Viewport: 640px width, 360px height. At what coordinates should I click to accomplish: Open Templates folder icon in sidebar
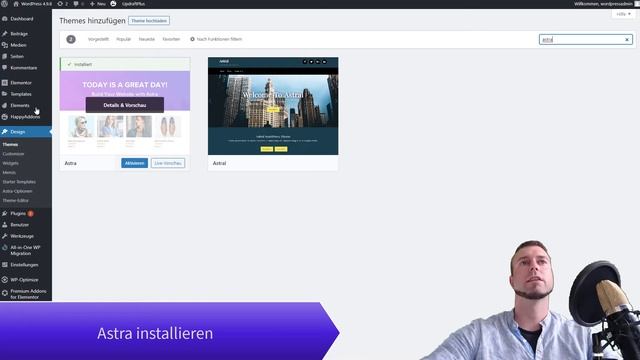click(x=4, y=94)
